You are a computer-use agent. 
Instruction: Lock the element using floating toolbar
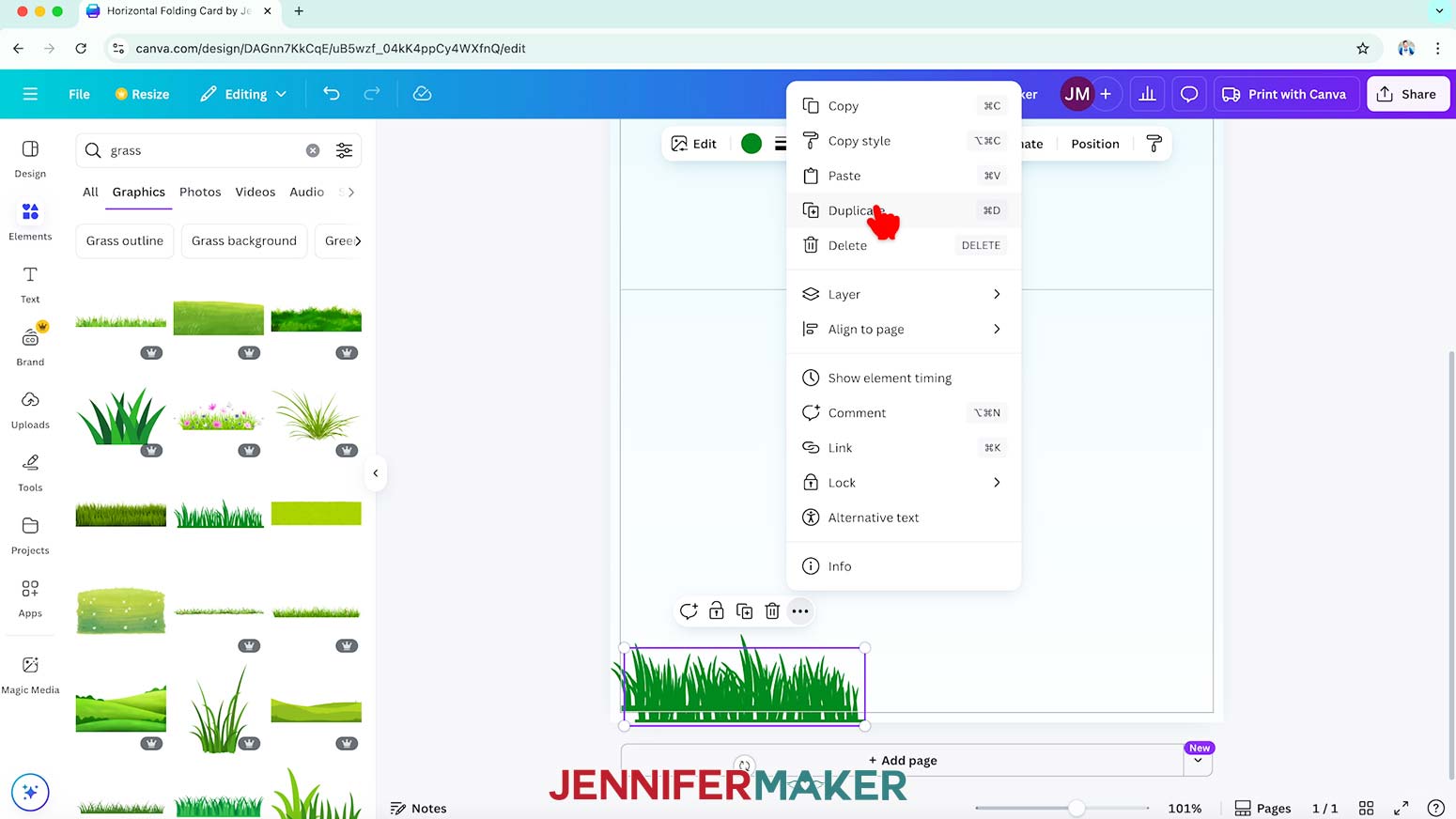(x=717, y=611)
